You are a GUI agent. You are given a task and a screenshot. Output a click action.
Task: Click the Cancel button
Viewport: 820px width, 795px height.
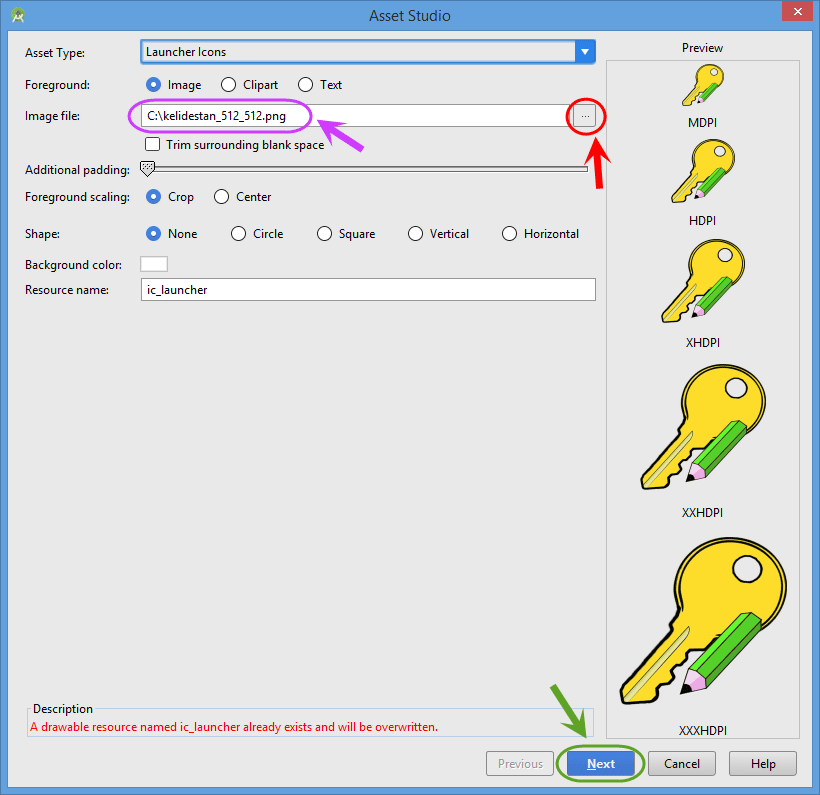pos(681,764)
